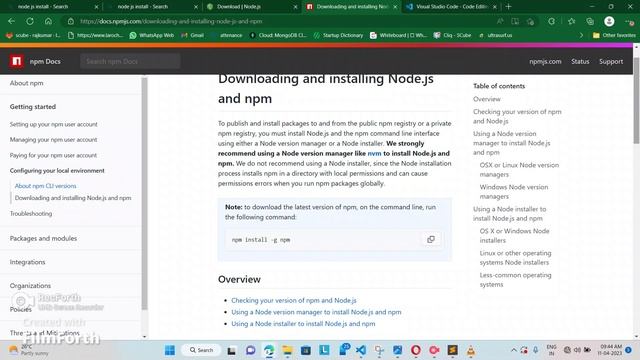Expand Packages and modules section

pos(43,238)
